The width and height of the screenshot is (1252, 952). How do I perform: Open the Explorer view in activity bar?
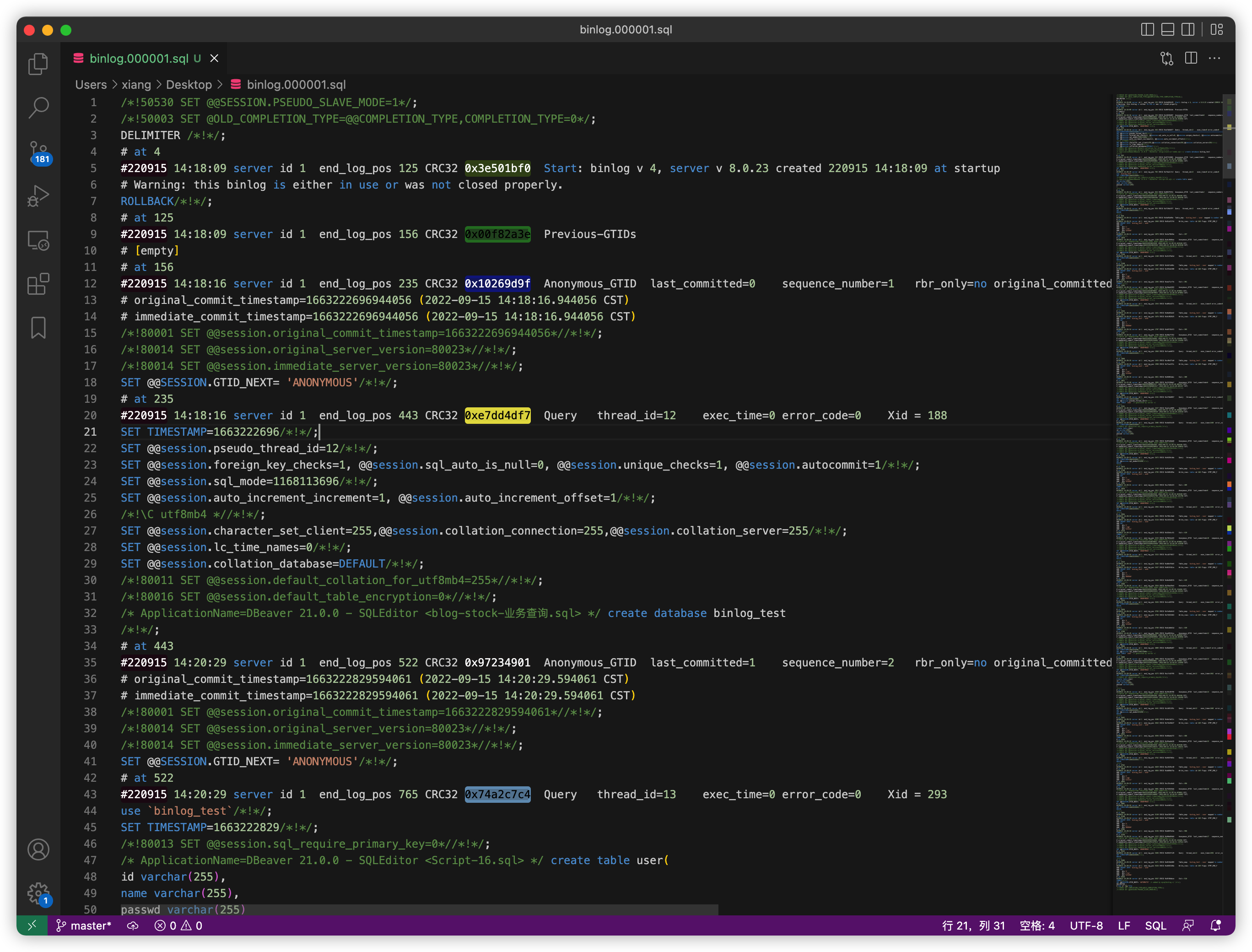tap(38, 64)
